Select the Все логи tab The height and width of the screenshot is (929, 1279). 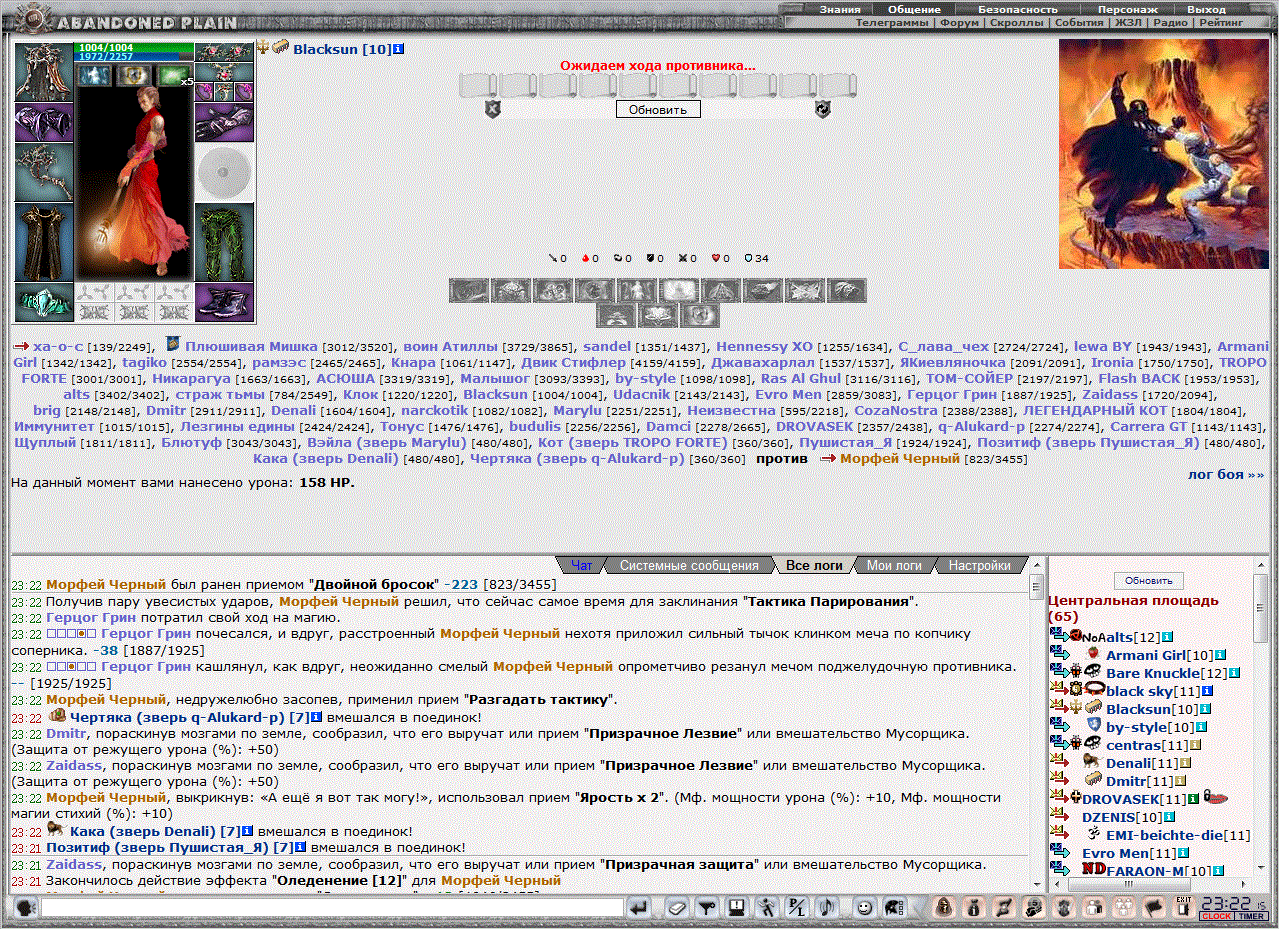click(x=814, y=565)
